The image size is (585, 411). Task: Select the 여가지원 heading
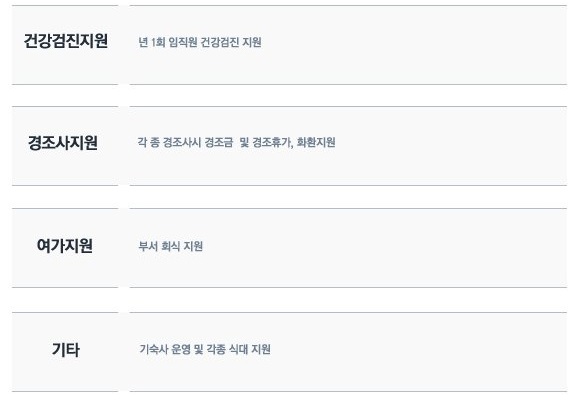[65, 246]
